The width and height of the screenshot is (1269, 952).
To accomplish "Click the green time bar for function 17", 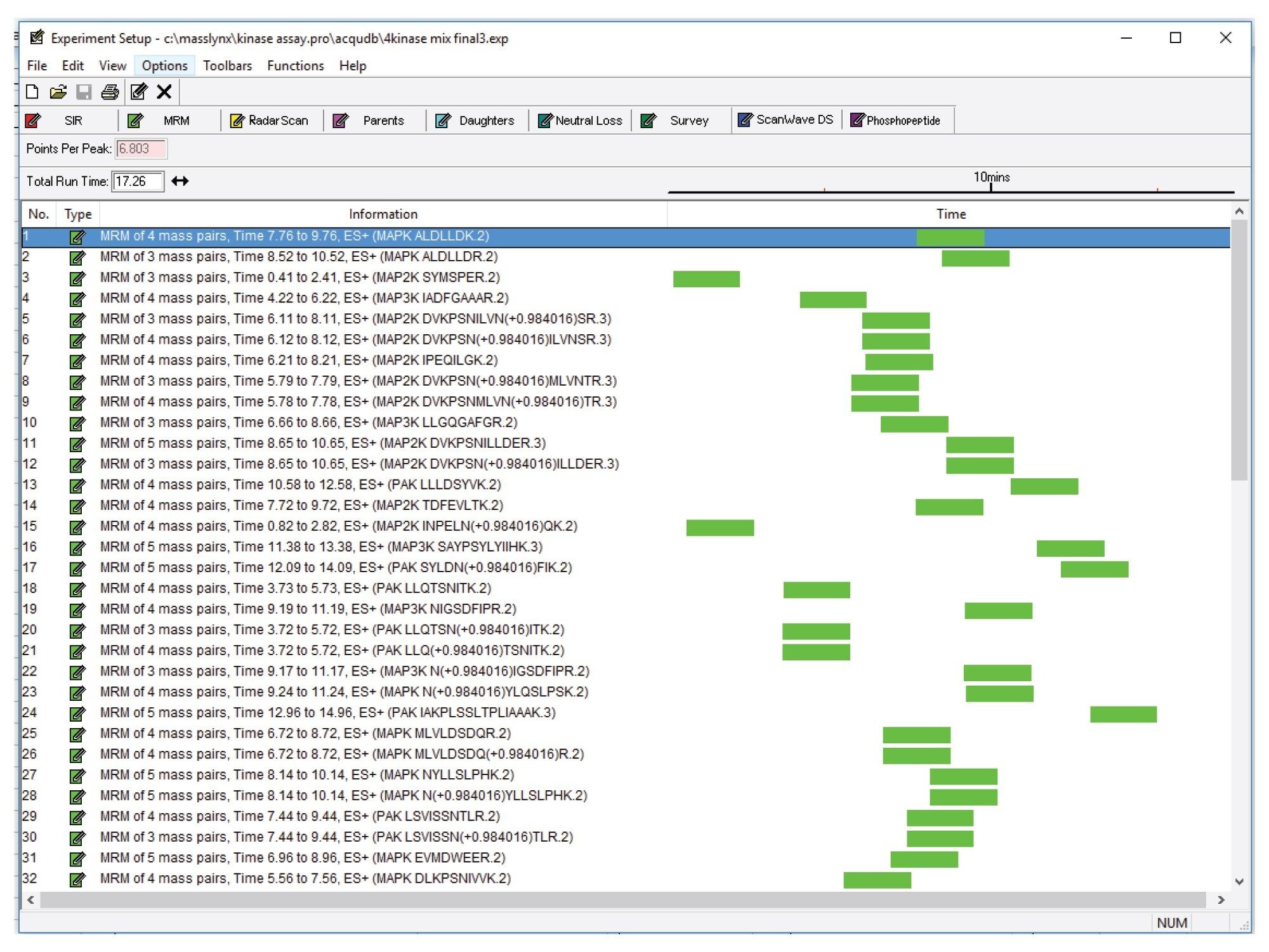I will [x=1095, y=570].
